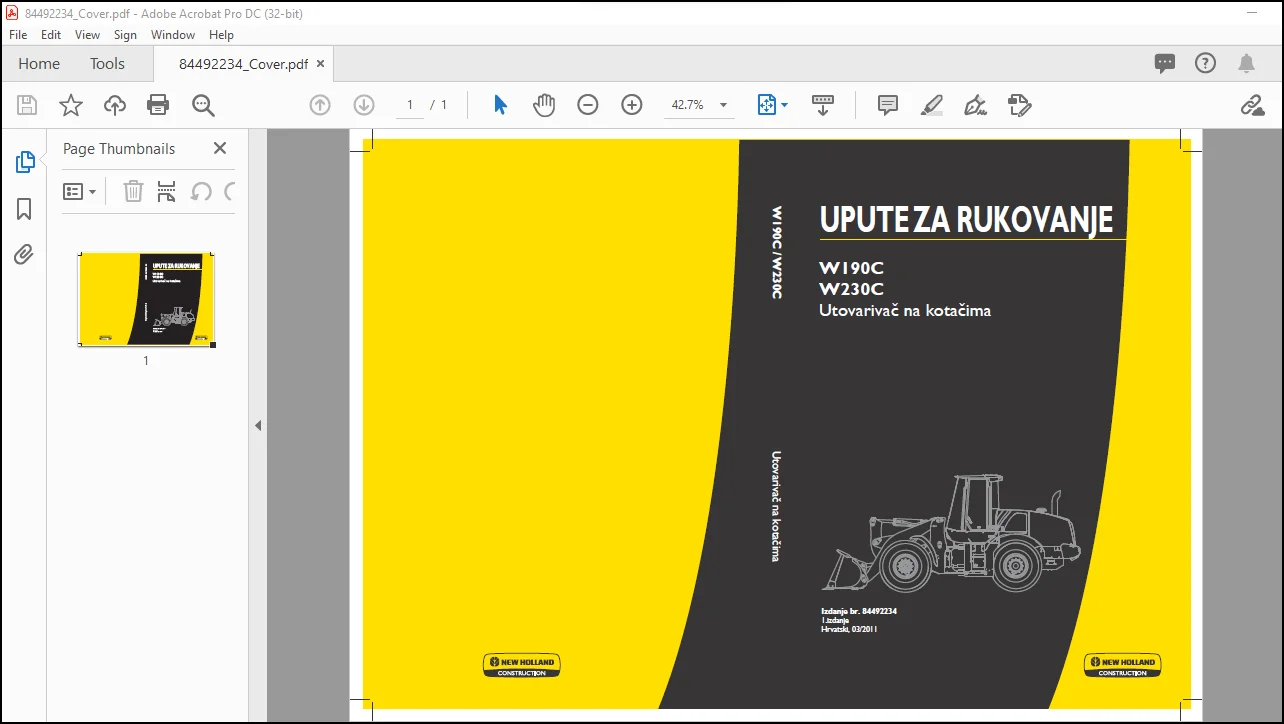1284x724 pixels.
Task: Click the Izdanje br. 84492234 text
Action: pyautogui.click(x=859, y=611)
